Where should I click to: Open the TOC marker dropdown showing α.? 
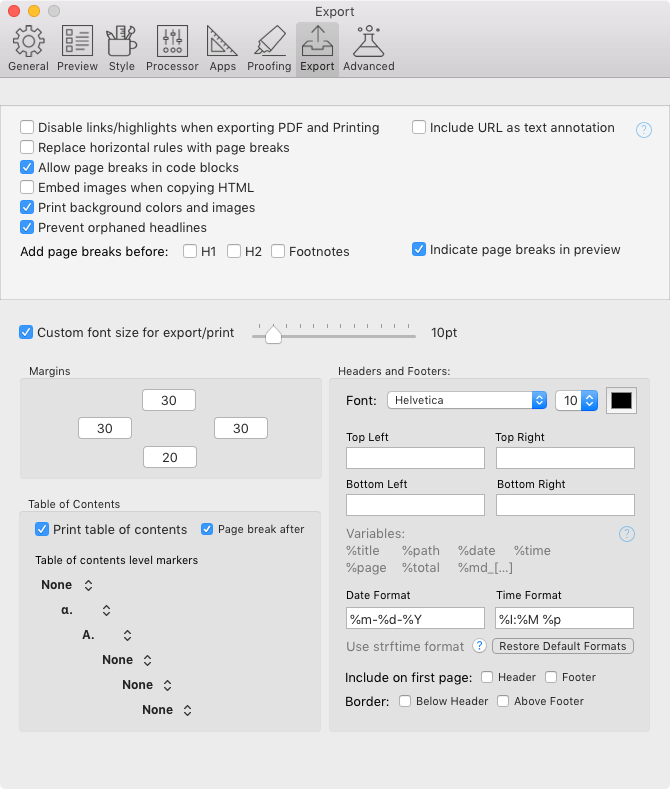(x=86, y=610)
